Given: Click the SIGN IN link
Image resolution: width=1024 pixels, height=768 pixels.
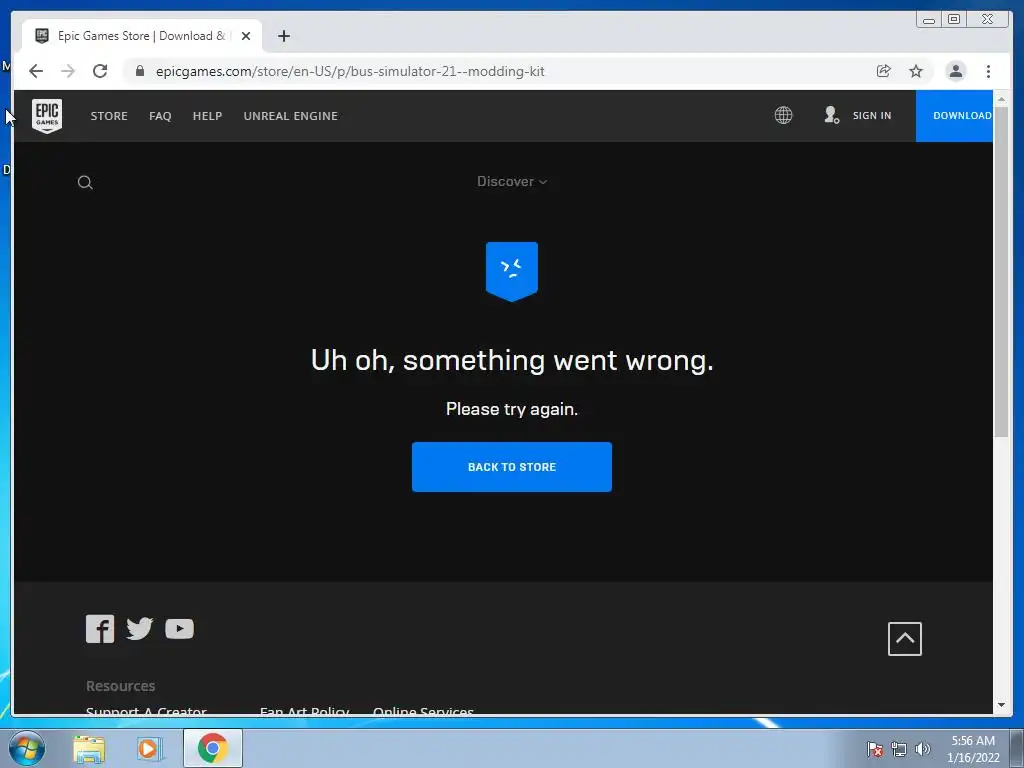Looking at the screenshot, I should click(x=872, y=116).
